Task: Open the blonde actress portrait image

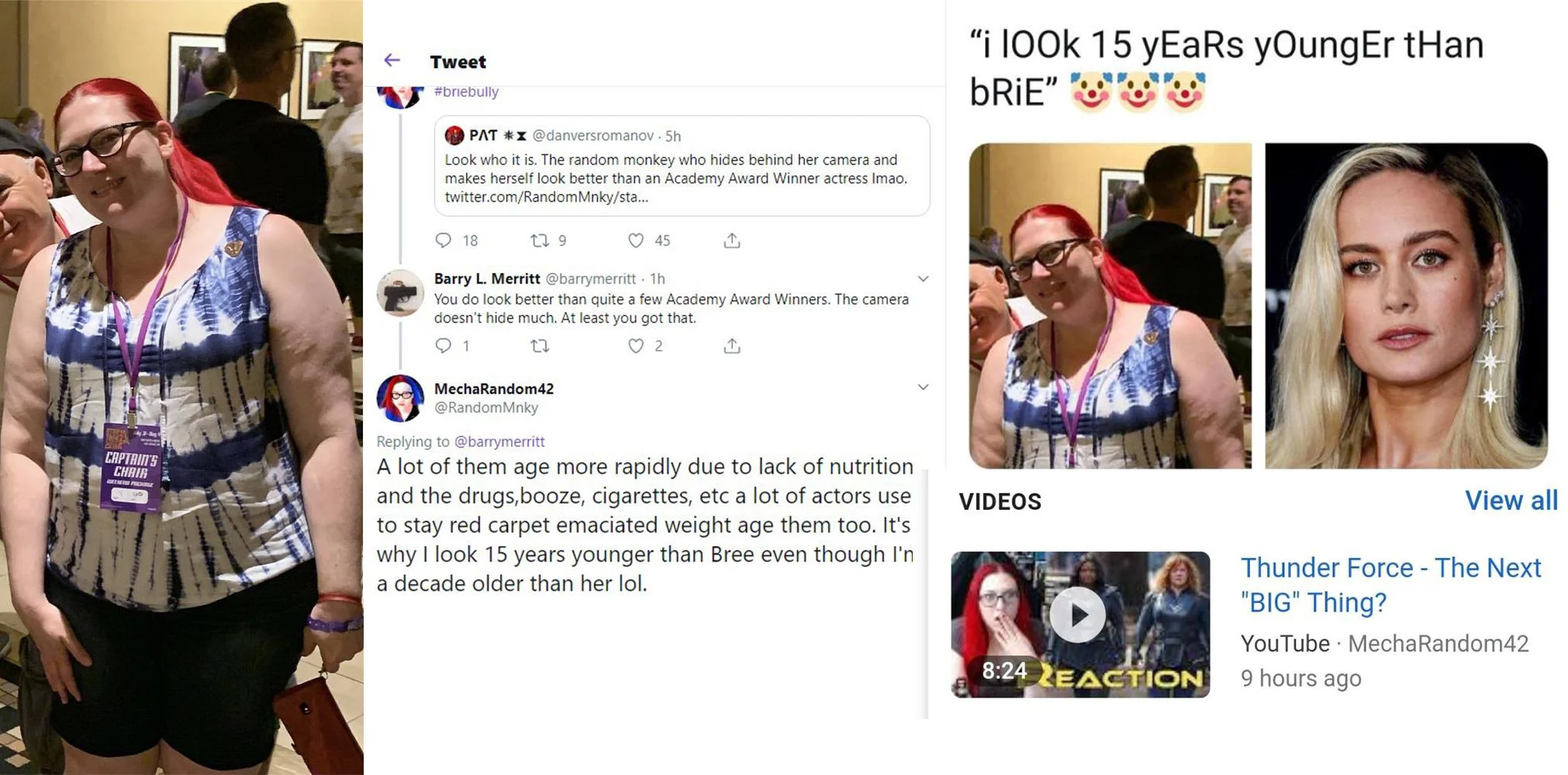Action: 1406,306
